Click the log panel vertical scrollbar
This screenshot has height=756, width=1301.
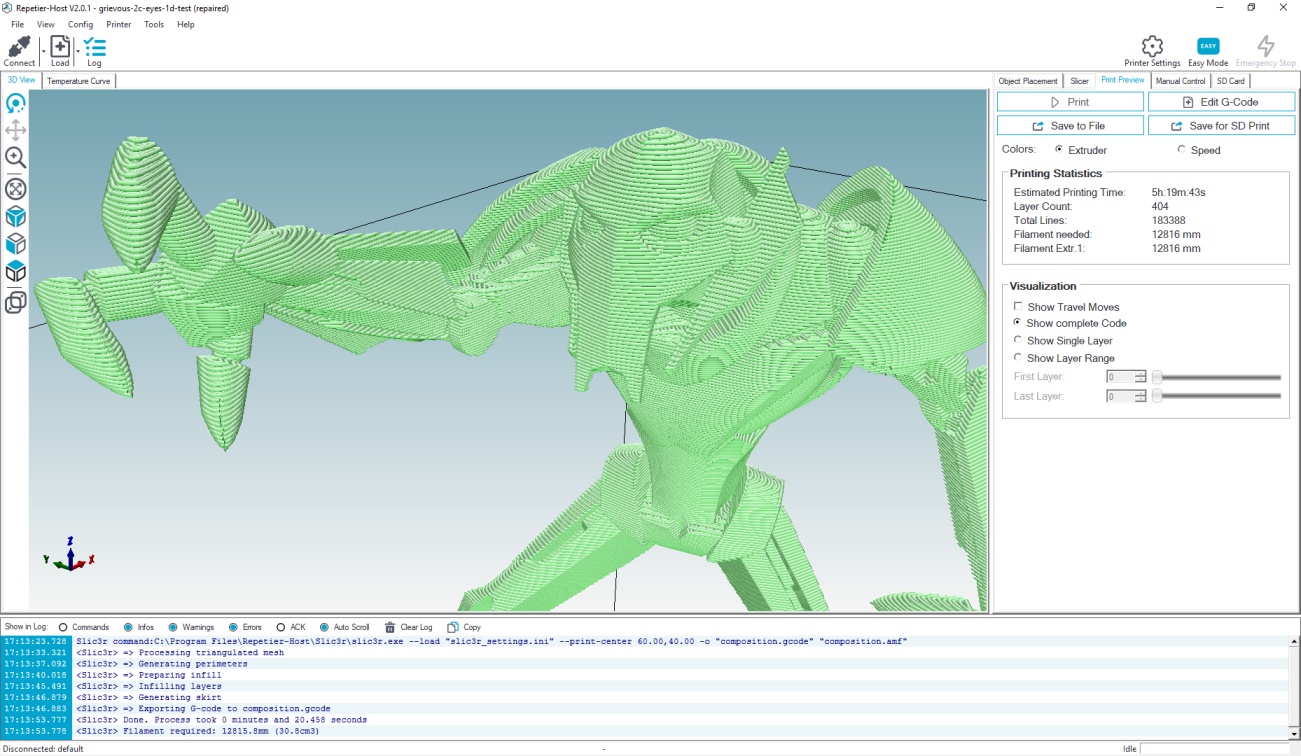pyautogui.click(x=1294, y=686)
